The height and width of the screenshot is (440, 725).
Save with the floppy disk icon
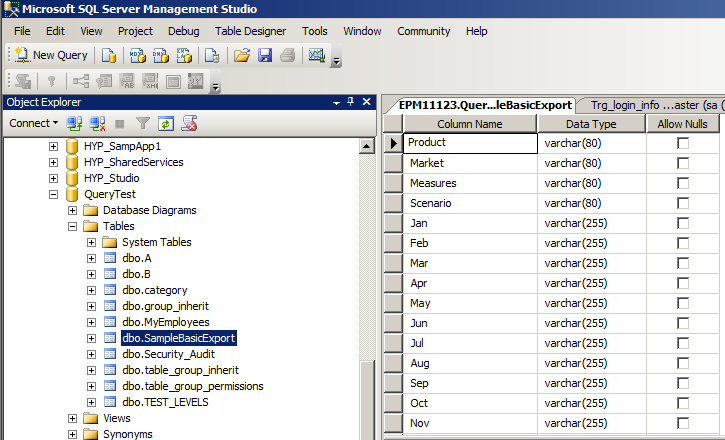pyautogui.click(x=265, y=55)
